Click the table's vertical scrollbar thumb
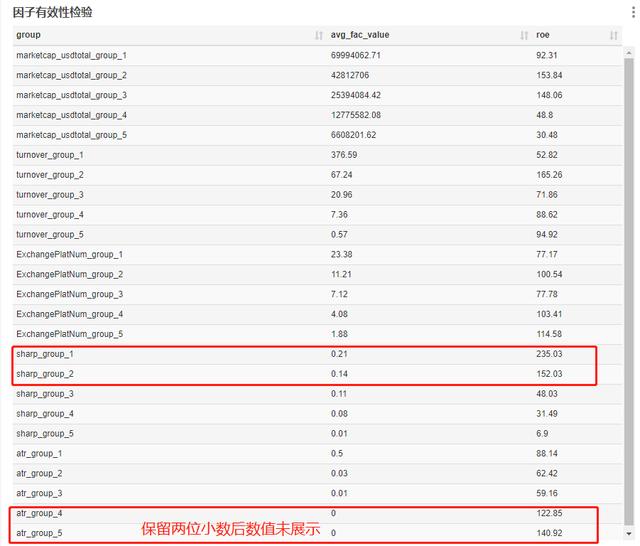Screen dimensions: 640x546 (x=629, y=291)
